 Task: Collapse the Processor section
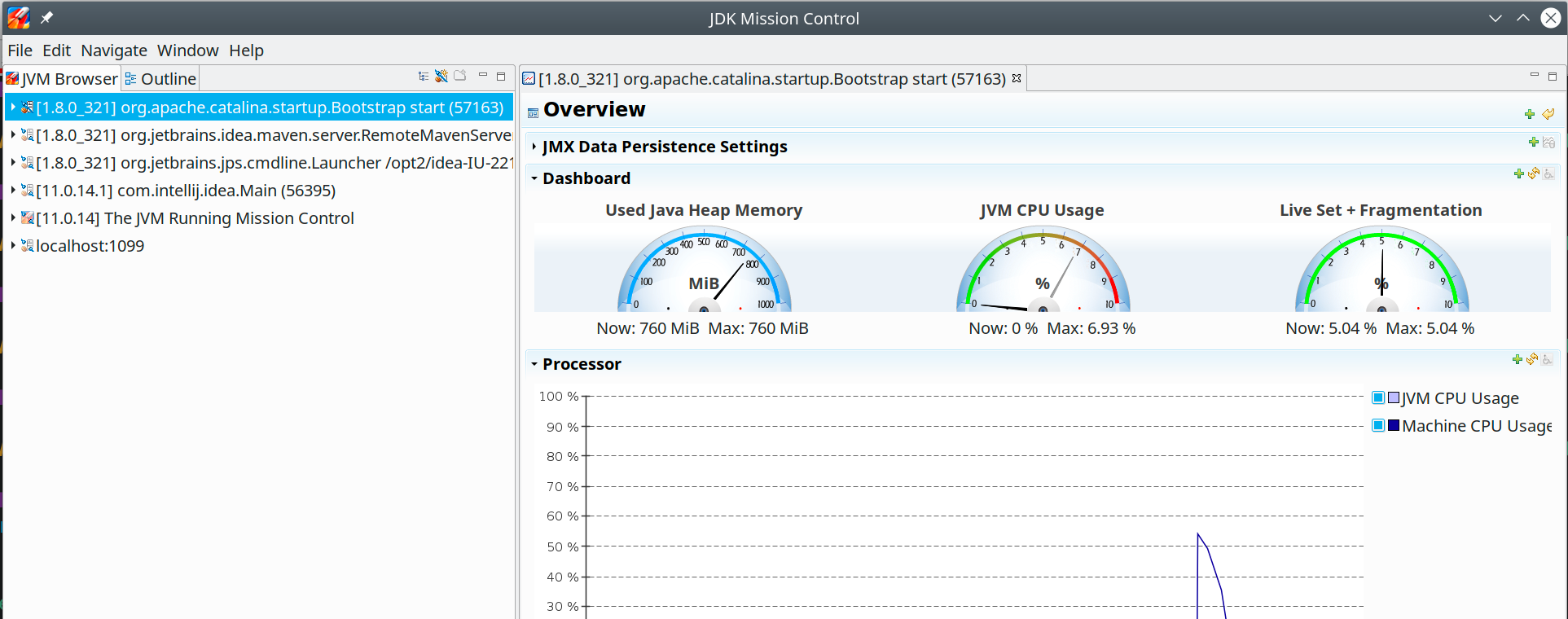(534, 364)
